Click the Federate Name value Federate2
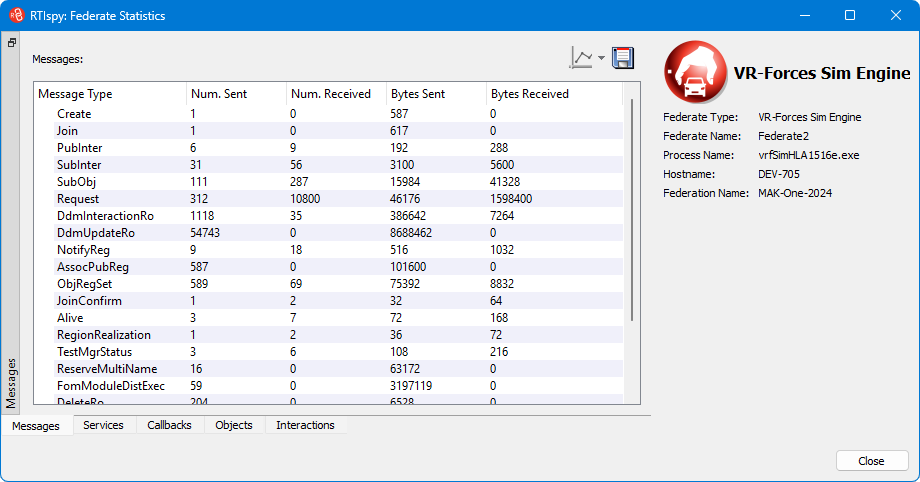920x482 pixels. pos(783,136)
